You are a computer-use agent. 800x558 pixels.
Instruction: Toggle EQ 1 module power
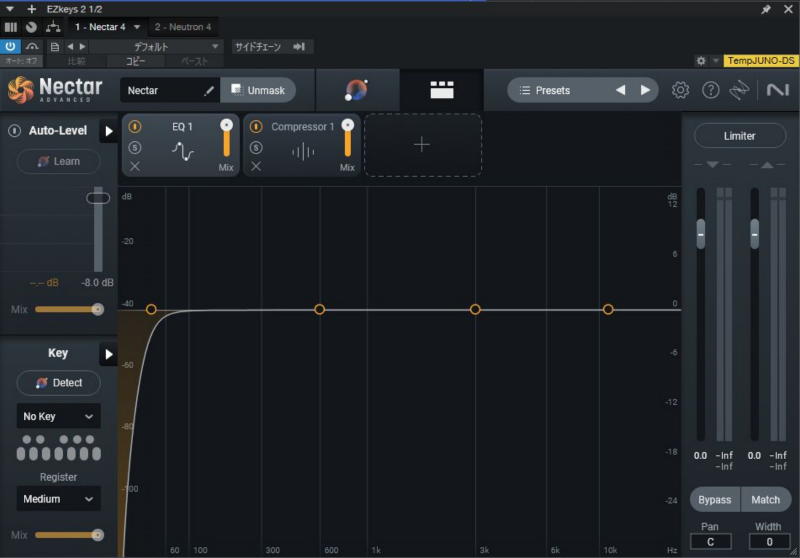(135, 127)
